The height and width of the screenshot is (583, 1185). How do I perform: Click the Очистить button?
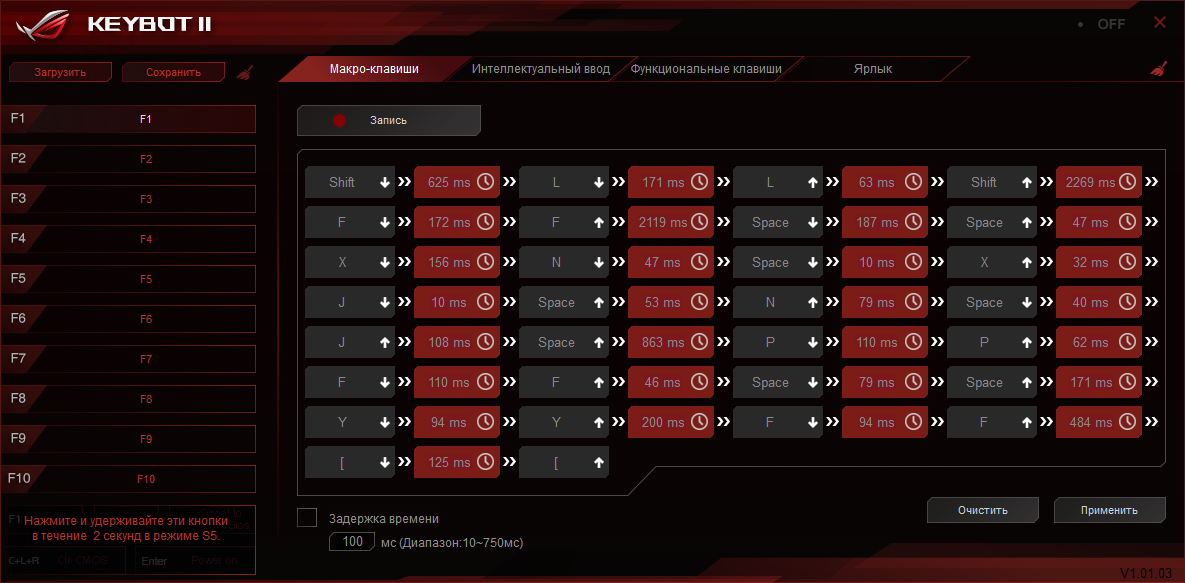982,510
